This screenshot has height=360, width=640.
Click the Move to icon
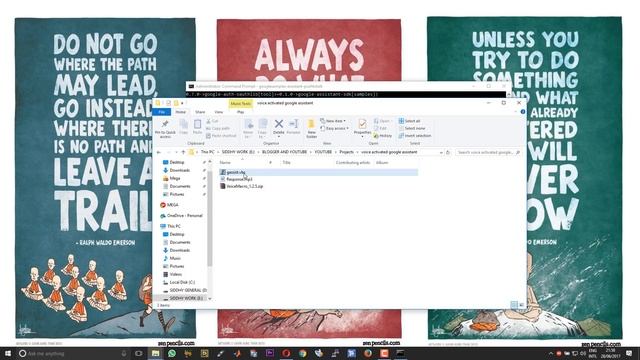tap(248, 124)
